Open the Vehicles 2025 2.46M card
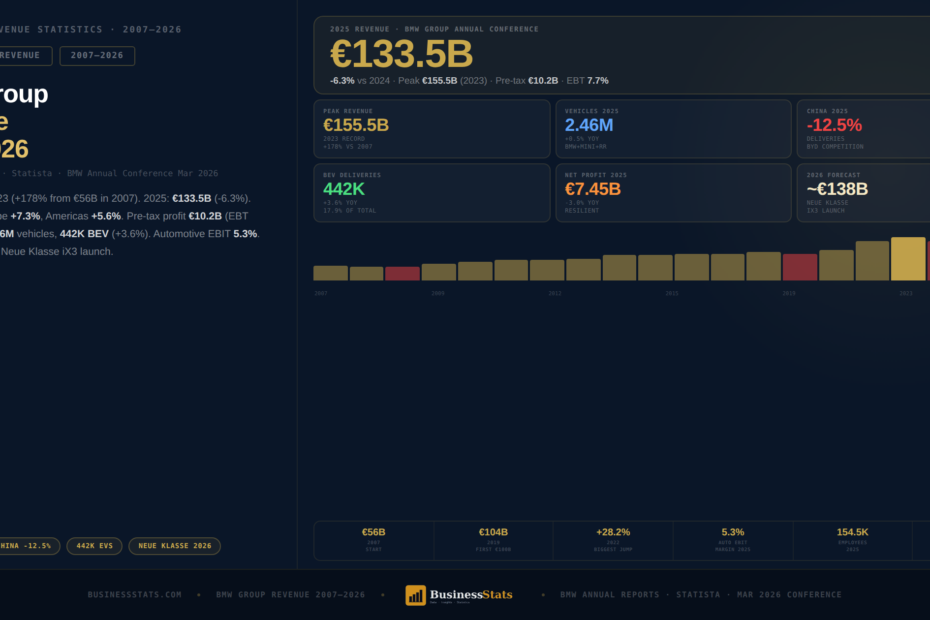This screenshot has height=620, width=930. pyautogui.click(x=673, y=129)
